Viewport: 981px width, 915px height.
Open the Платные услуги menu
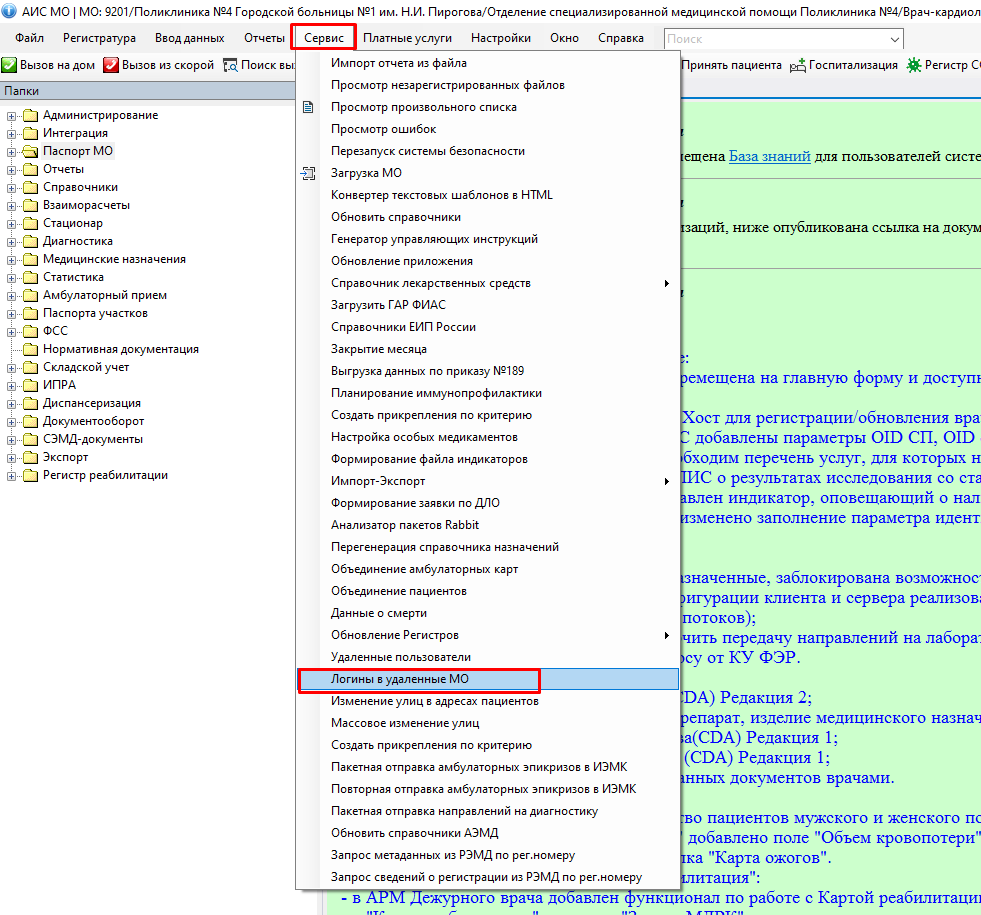407,38
